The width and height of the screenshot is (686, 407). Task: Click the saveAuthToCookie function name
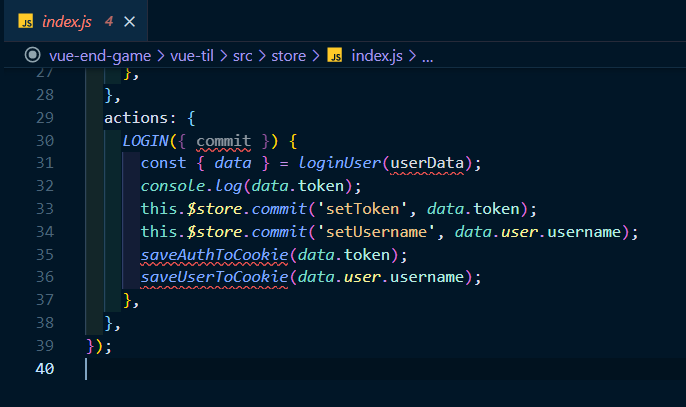pyautogui.click(x=214, y=255)
